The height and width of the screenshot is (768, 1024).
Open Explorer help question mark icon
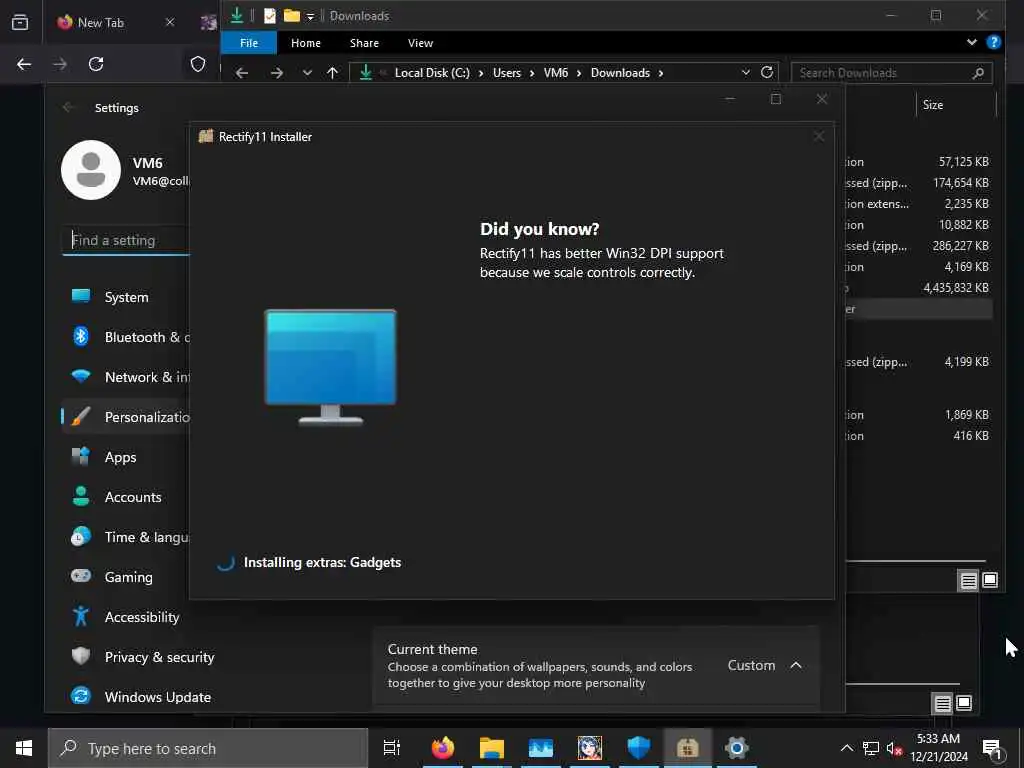(x=993, y=42)
